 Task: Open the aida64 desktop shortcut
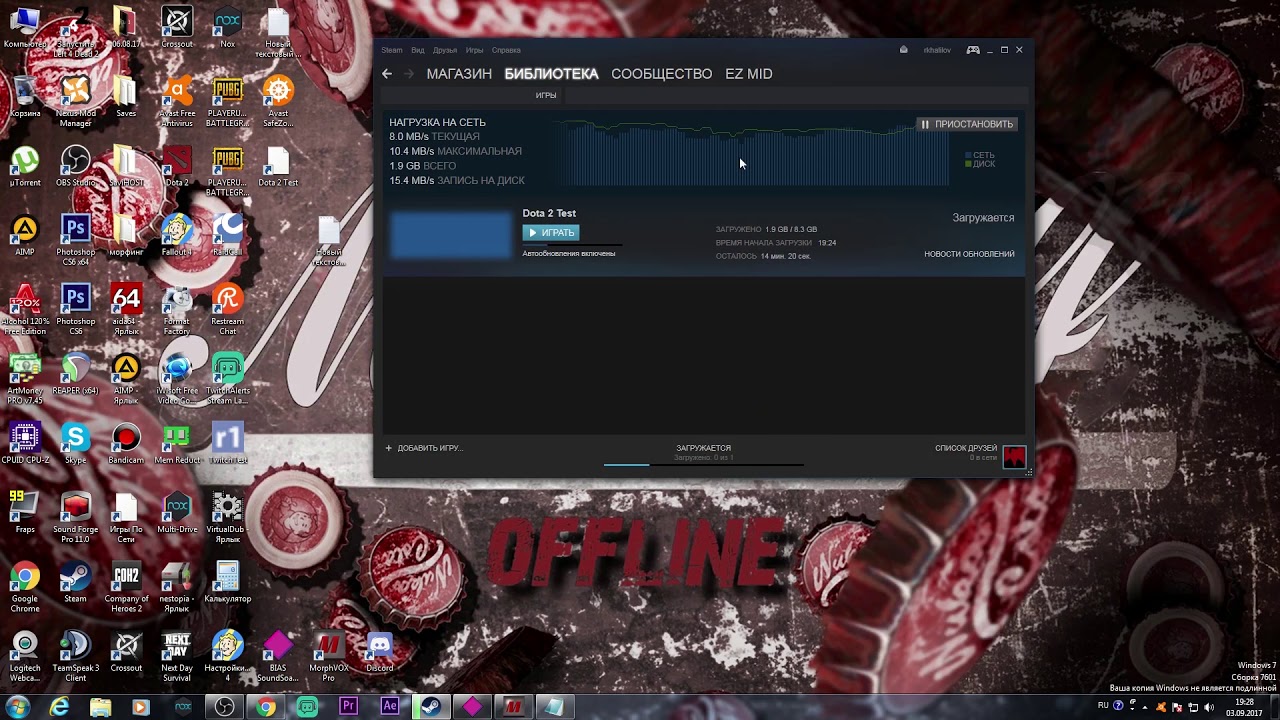point(126,308)
